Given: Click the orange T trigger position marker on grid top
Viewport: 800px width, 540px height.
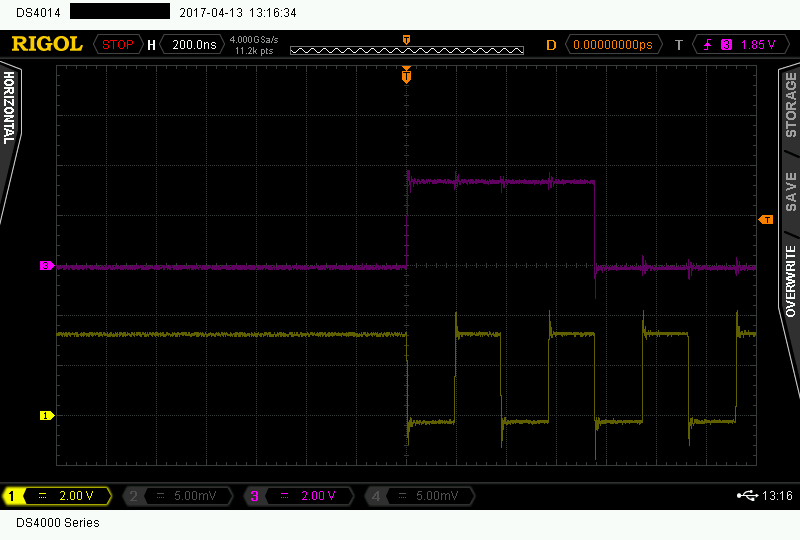Looking at the screenshot, I should pos(407,75).
